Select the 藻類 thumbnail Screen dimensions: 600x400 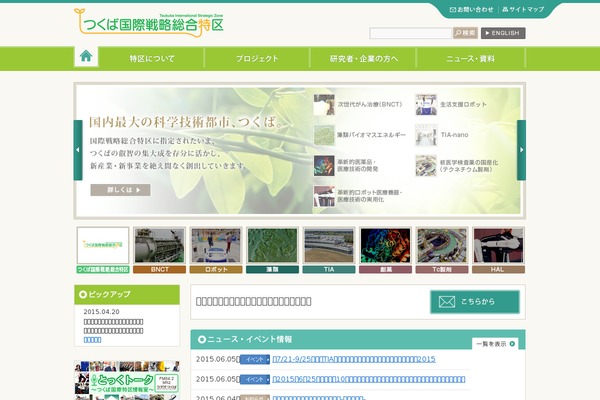point(272,250)
